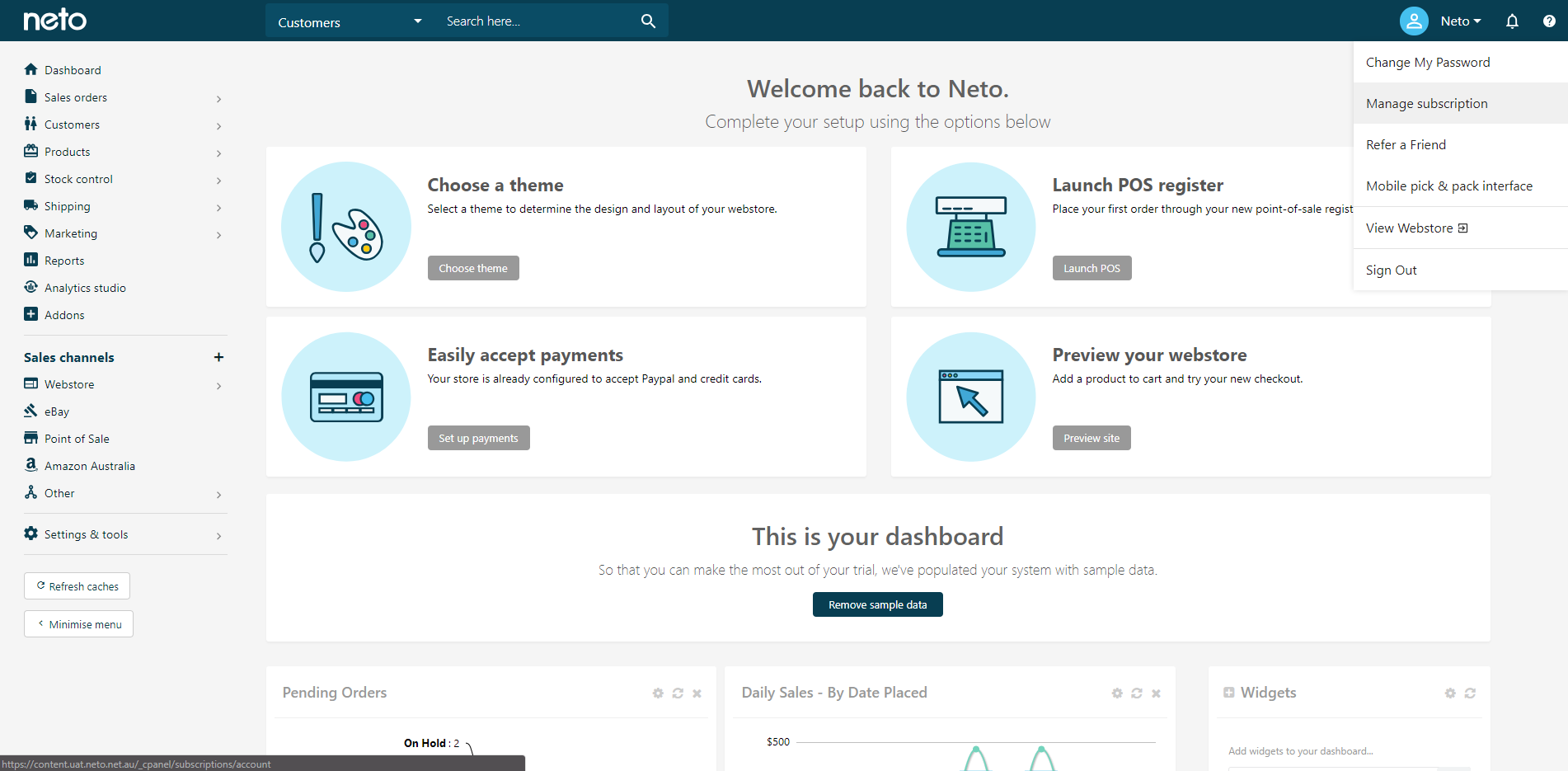Expand the Customers submenu chevron
1568x771 pixels.
[x=218, y=126]
